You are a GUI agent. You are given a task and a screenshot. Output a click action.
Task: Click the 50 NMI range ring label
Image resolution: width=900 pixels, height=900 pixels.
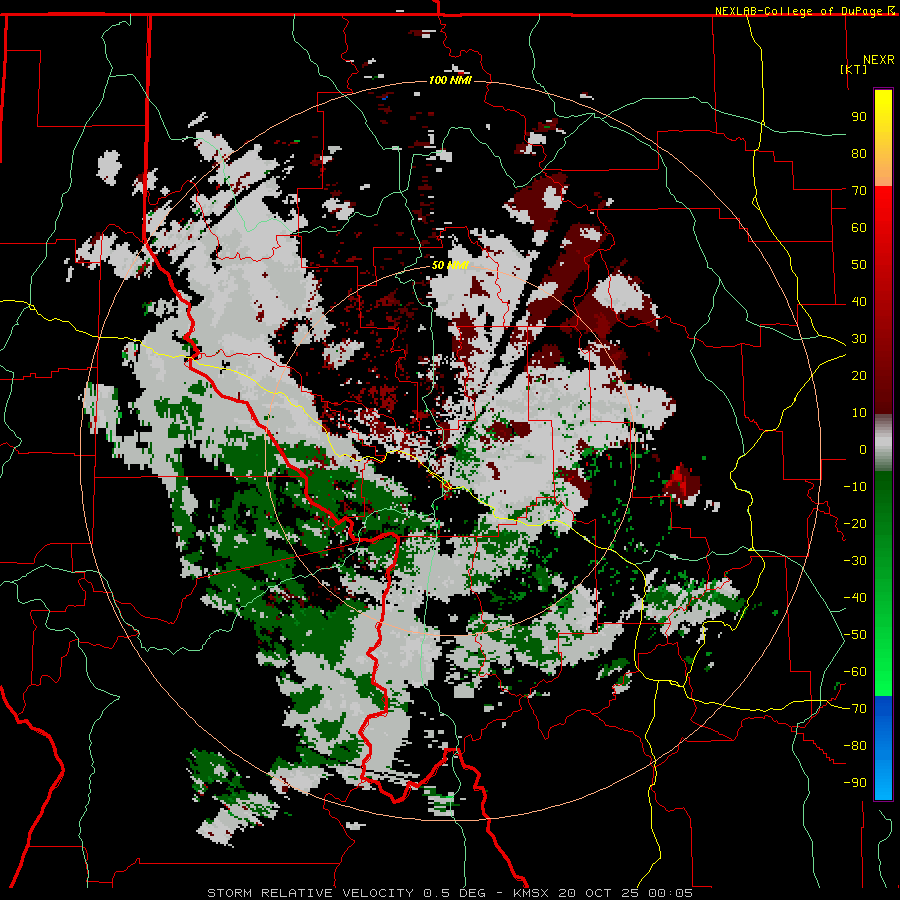click(x=450, y=265)
